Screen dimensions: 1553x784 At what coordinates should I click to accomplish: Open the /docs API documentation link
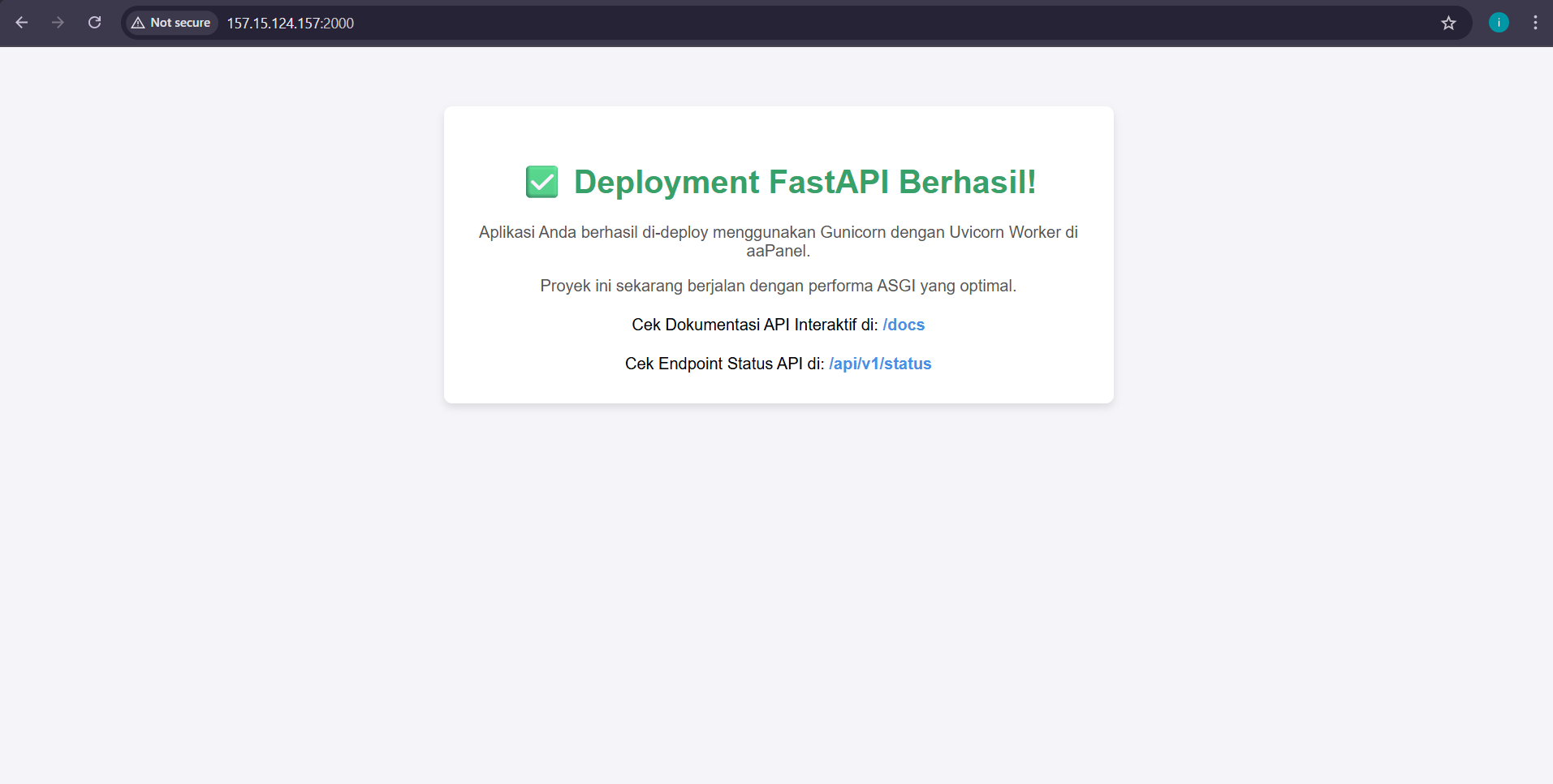click(904, 325)
